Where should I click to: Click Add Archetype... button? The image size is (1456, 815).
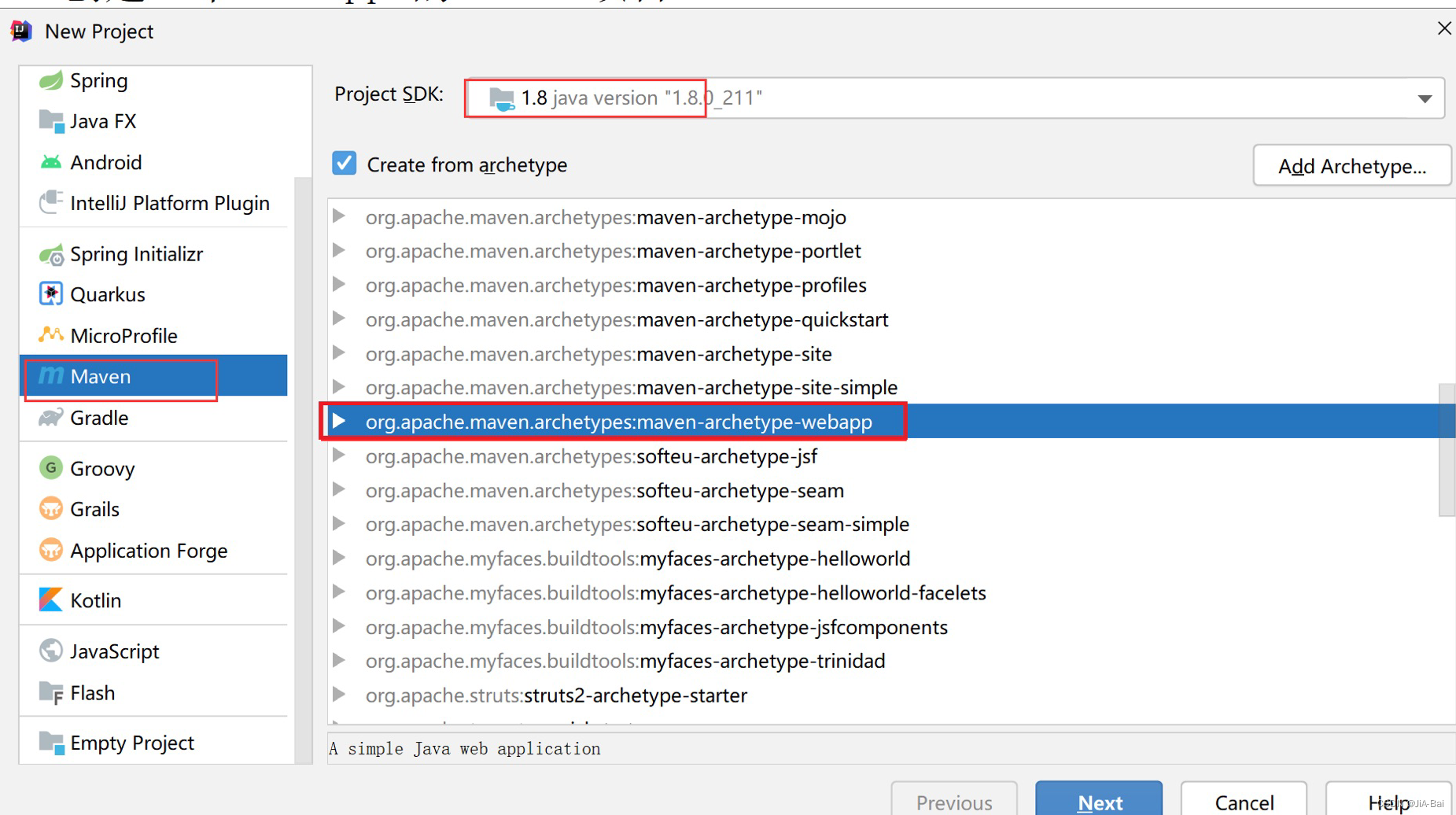[1351, 166]
